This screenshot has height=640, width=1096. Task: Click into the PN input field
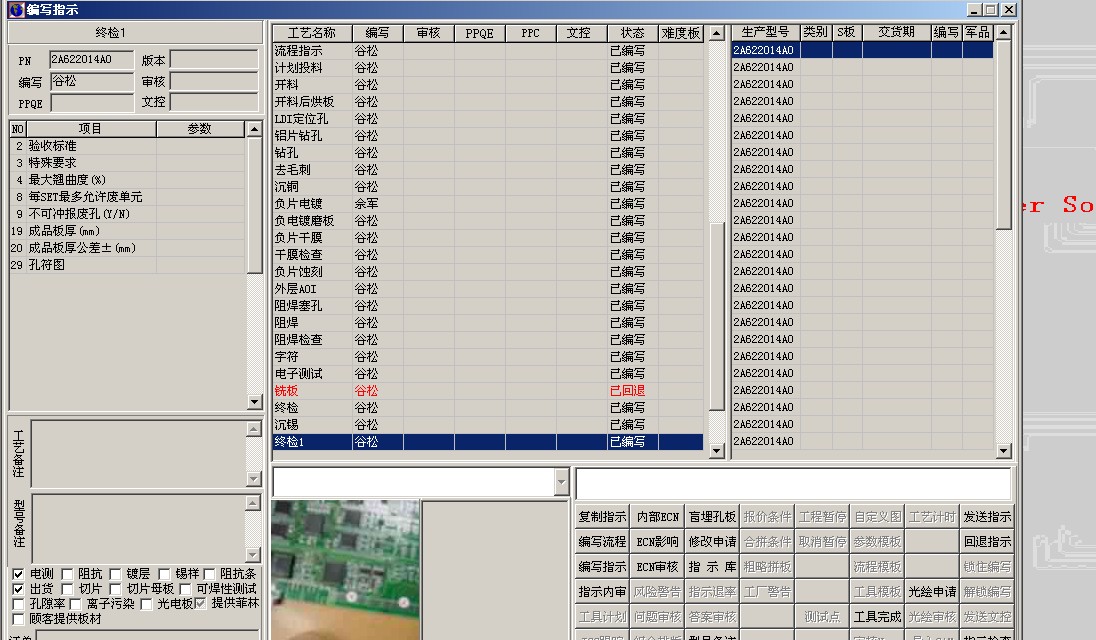click(x=91, y=60)
